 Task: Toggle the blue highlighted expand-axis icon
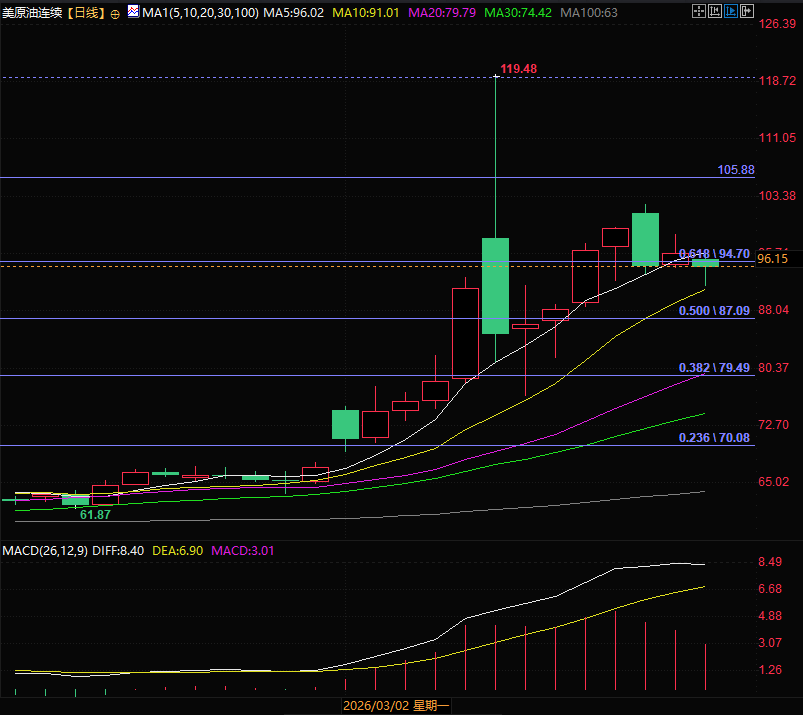point(731,11)
